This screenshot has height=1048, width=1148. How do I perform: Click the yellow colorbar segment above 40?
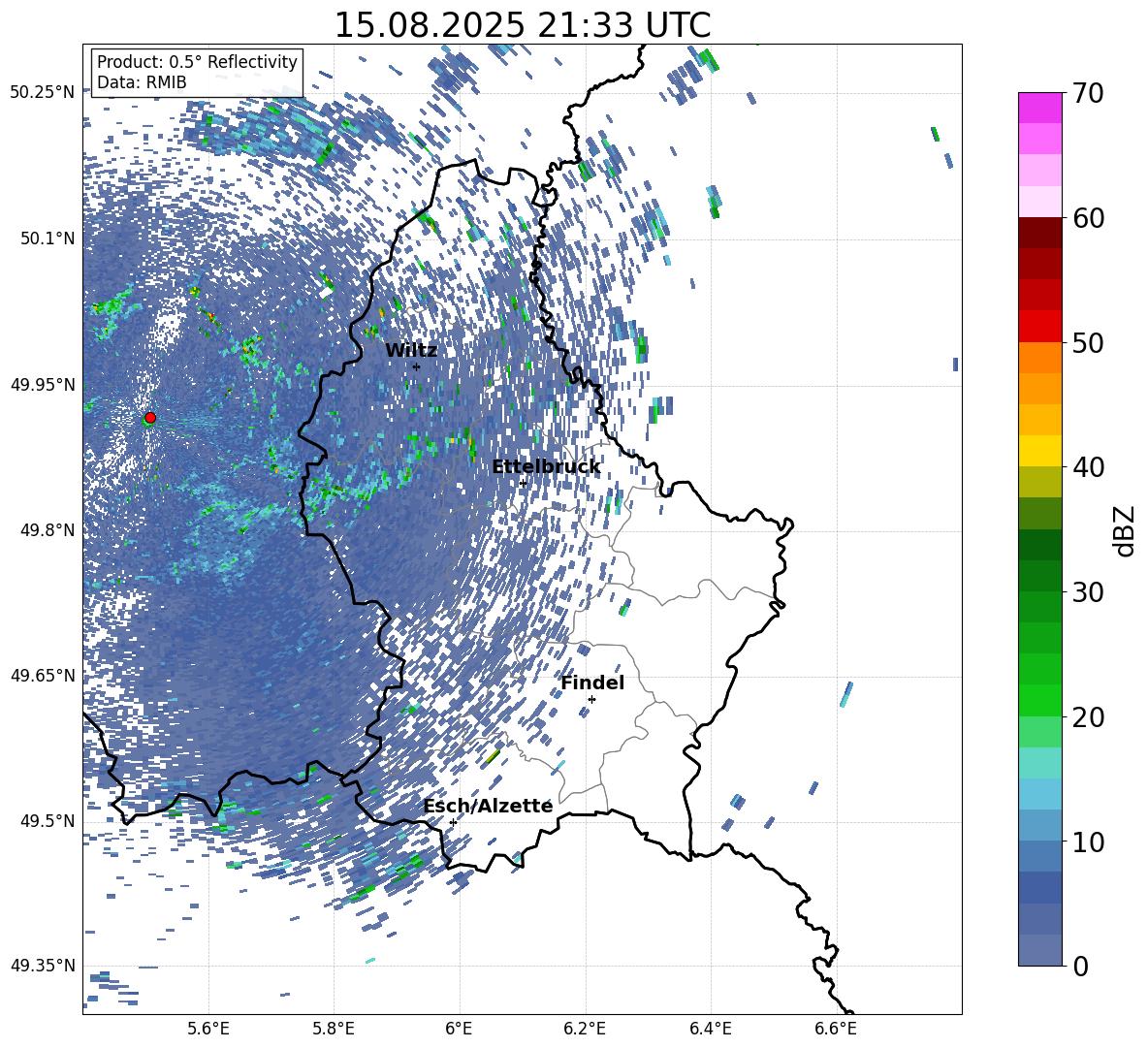[1039, 451]
